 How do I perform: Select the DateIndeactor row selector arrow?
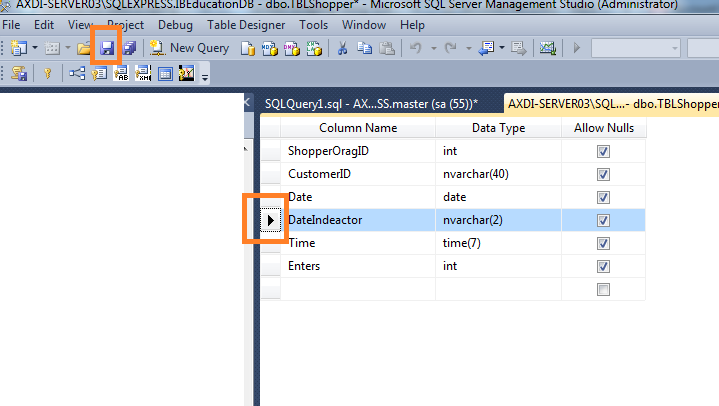(271, 220)
